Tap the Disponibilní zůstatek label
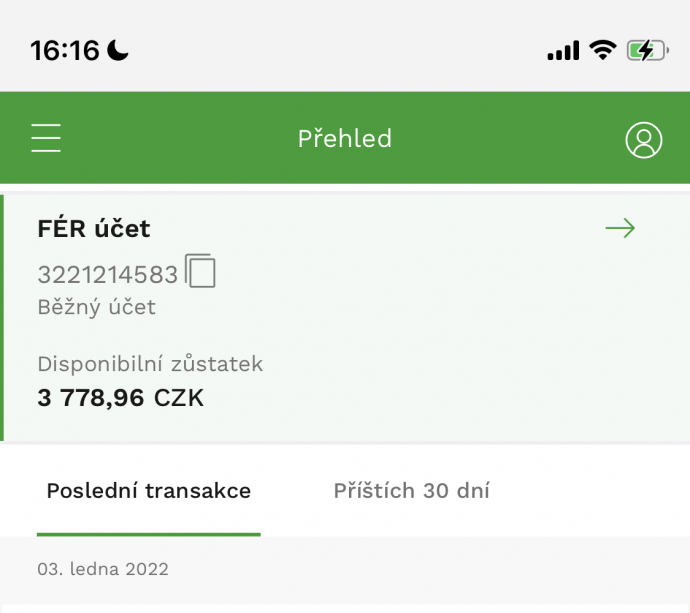The width and height of the screenshot is (690, 613). point(150,364)
